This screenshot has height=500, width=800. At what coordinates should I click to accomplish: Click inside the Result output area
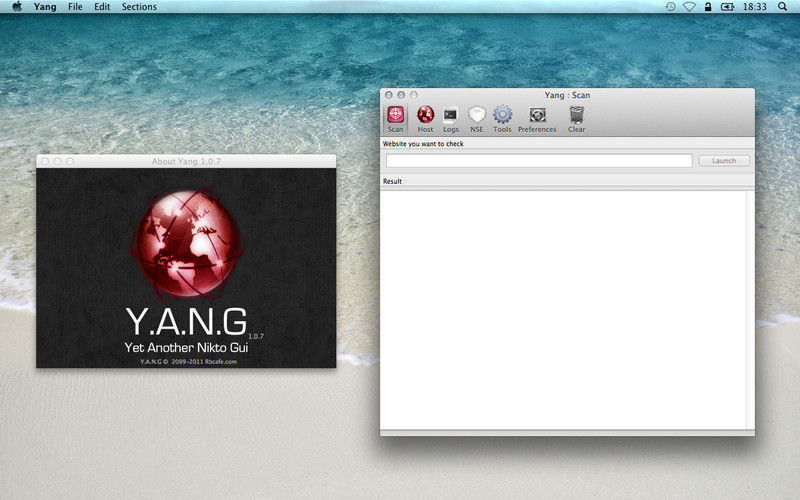563,310
